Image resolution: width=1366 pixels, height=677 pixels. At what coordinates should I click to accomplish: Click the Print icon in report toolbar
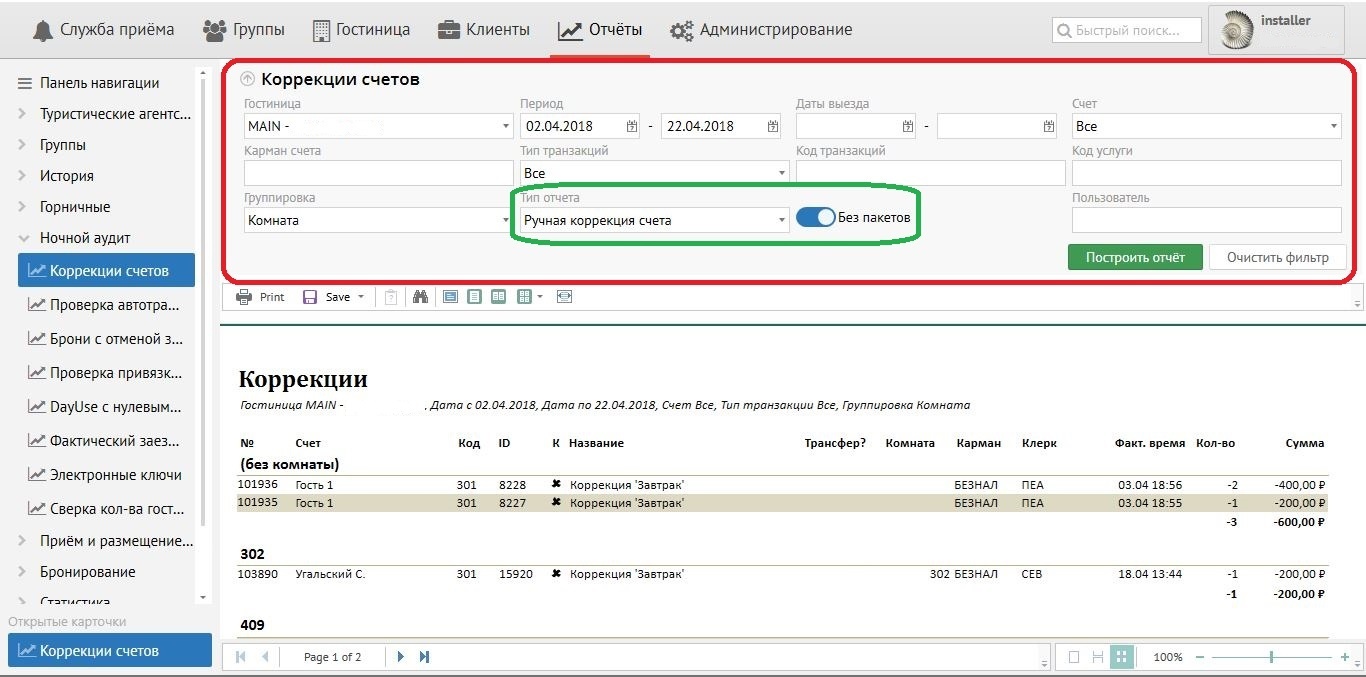click(244, 297)
